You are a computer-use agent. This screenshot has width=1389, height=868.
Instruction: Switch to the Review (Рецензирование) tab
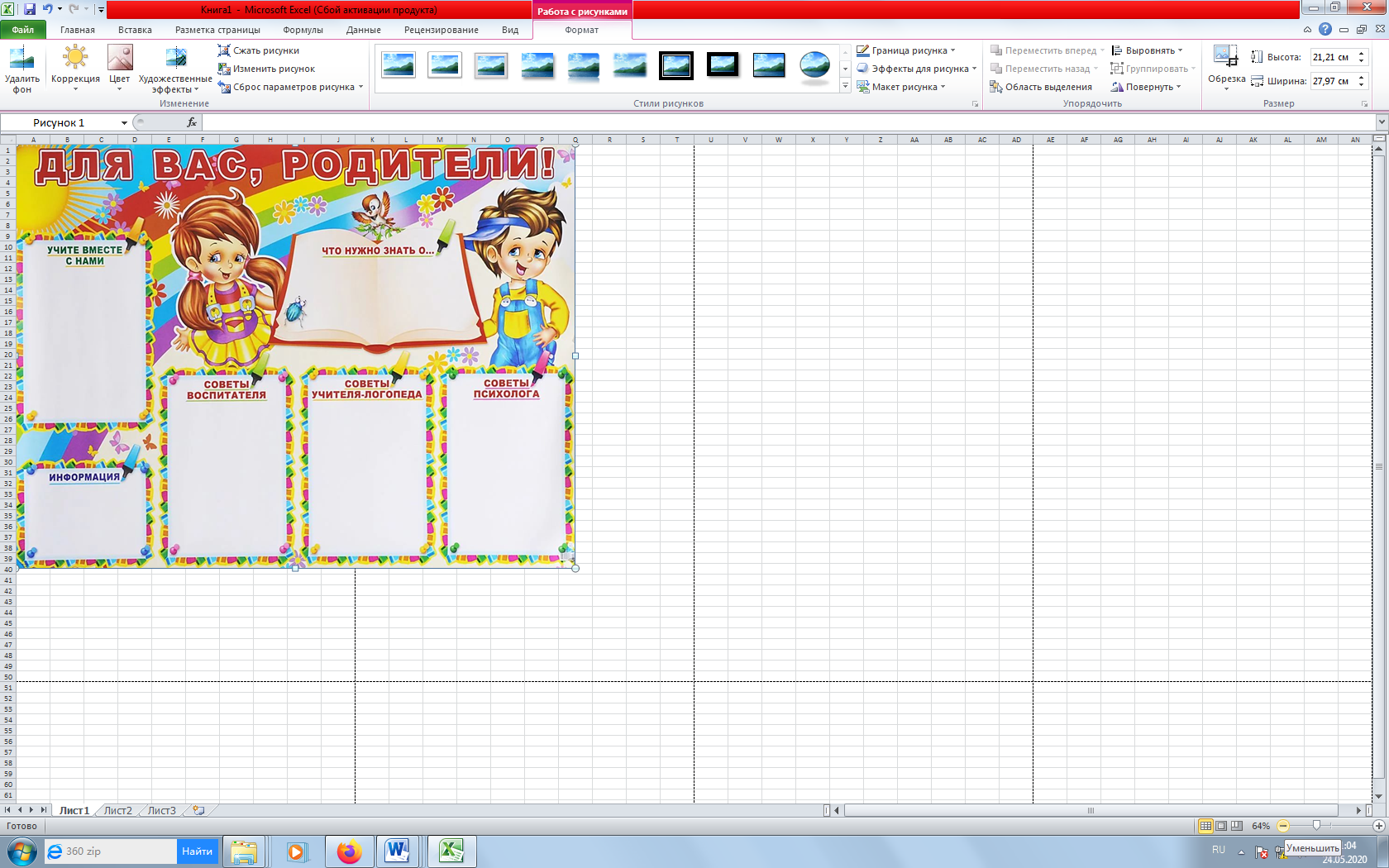(442, 30)
